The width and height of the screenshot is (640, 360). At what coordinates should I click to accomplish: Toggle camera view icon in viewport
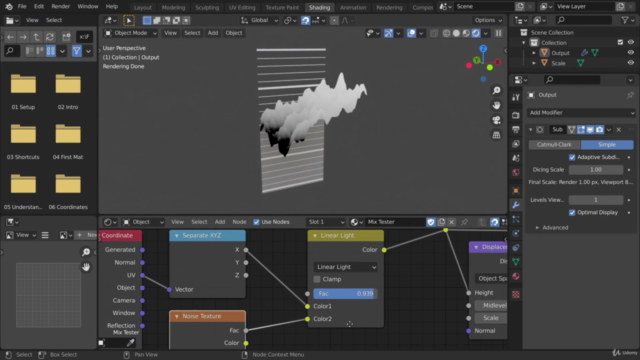coord(496,120)
